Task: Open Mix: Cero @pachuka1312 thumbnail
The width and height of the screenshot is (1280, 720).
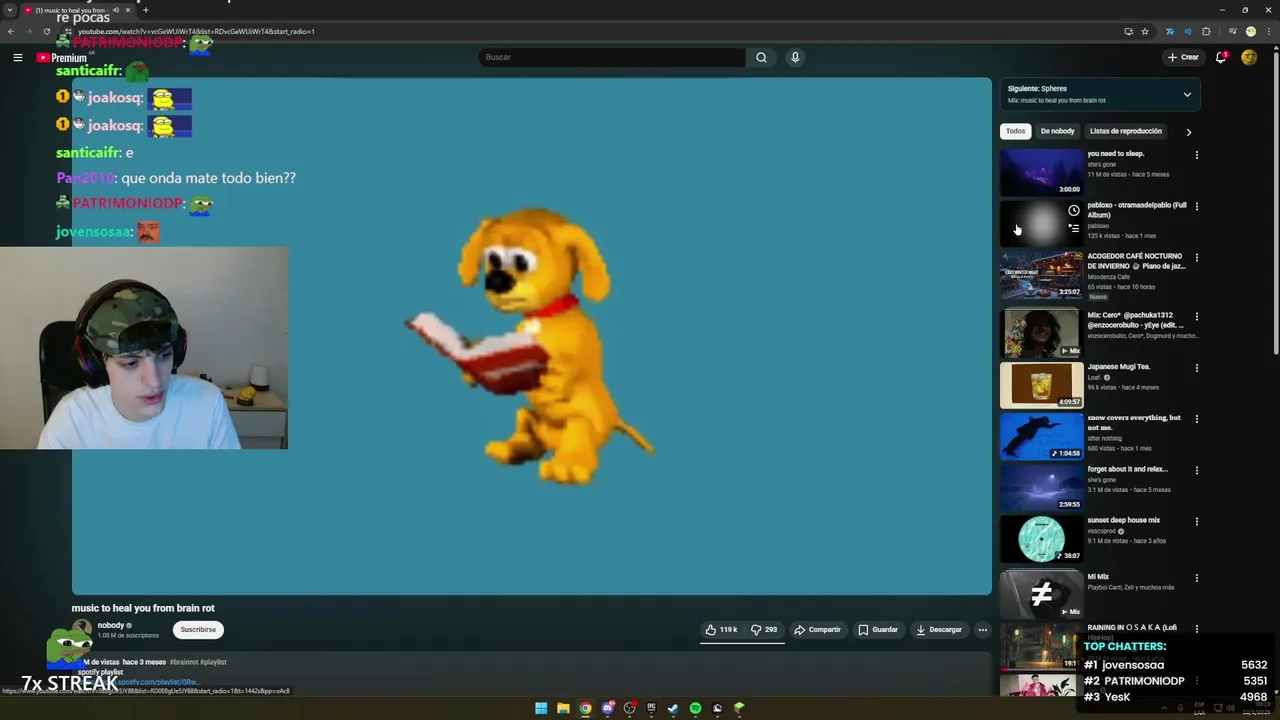Action: pyautogui.click(x=1041, y=333)
